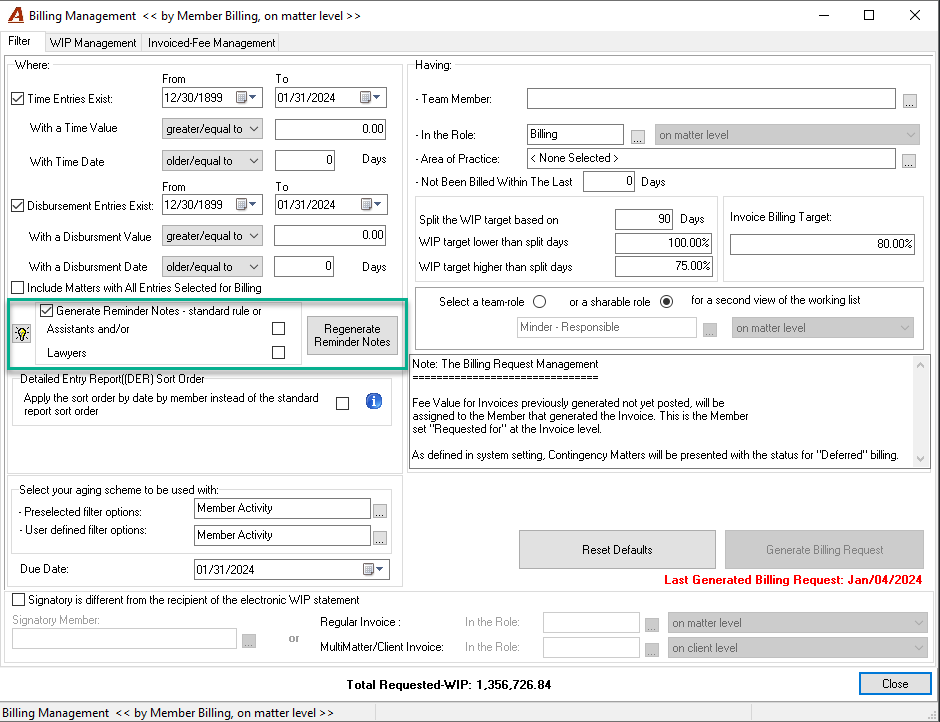The image size is (940, 722).
Task: Click the application logo icon in title bar
Action: point(16,16)
